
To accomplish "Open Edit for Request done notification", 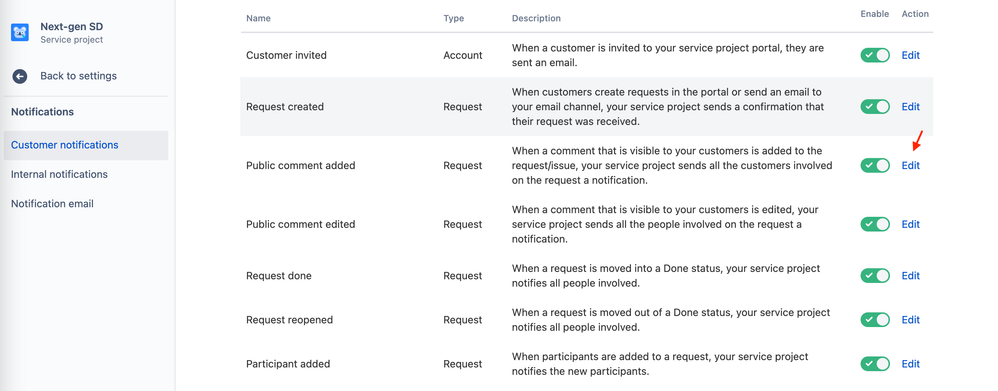I will pyautogui.click(x=910, y=276).
